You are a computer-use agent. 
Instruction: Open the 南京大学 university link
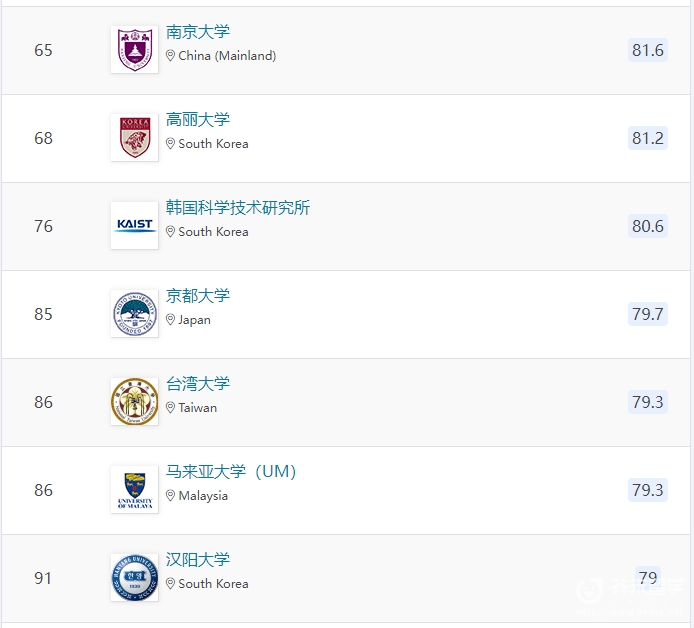tap(198, 32)
